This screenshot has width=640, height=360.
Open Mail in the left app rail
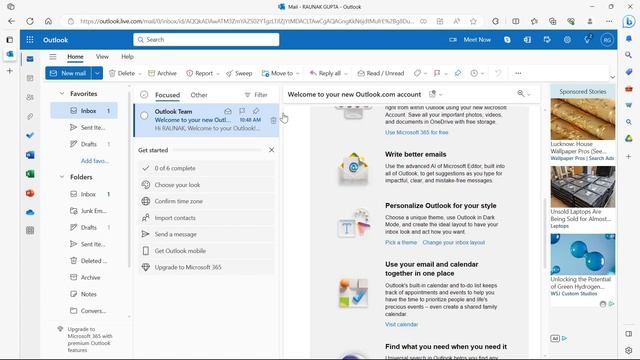(30, 59)
